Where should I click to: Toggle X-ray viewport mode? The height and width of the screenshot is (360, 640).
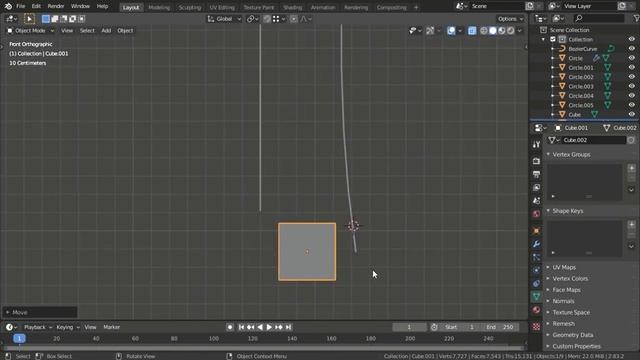coord(472,31)
